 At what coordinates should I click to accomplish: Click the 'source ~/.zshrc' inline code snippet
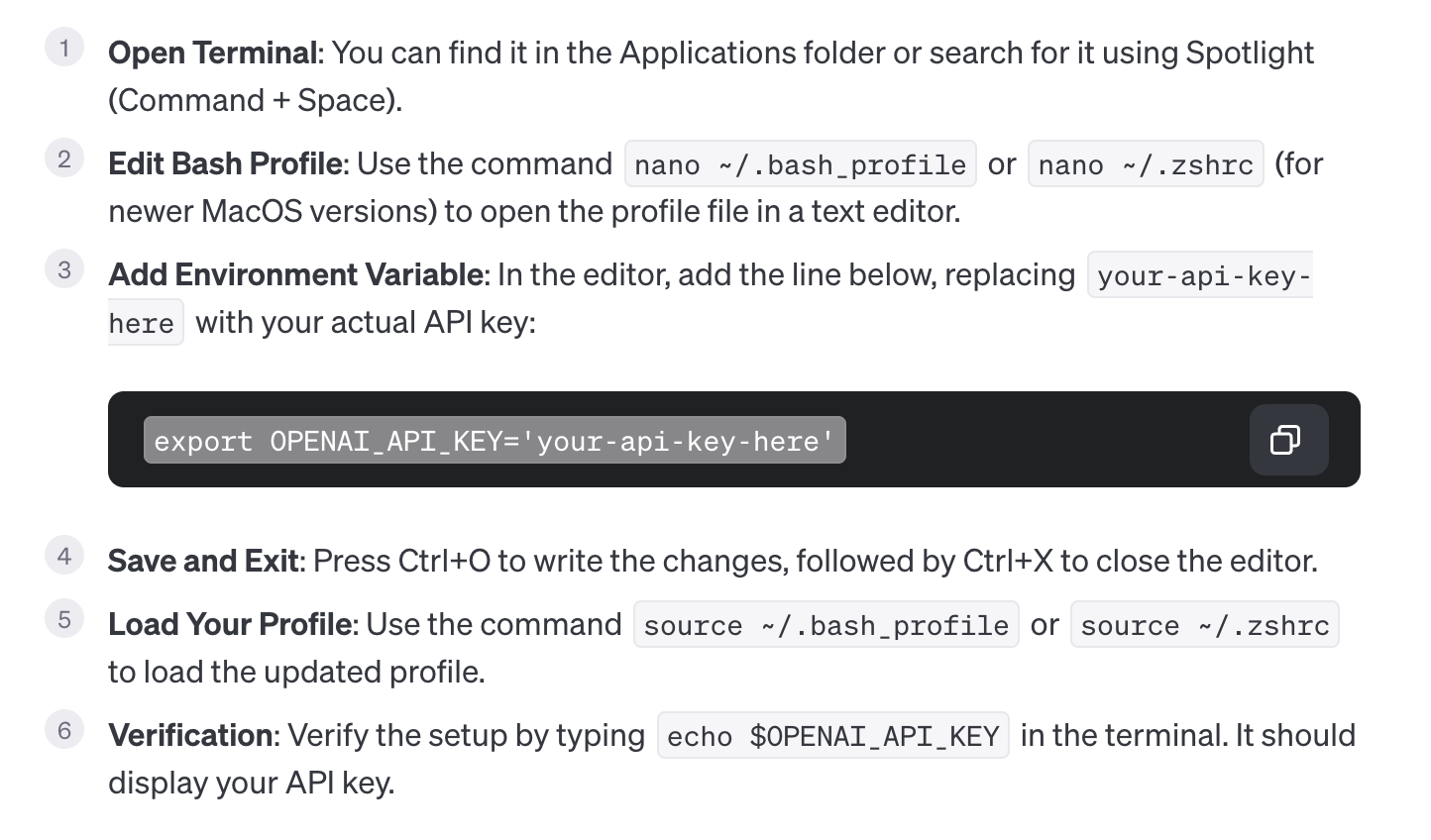(x=1204, y=625)
